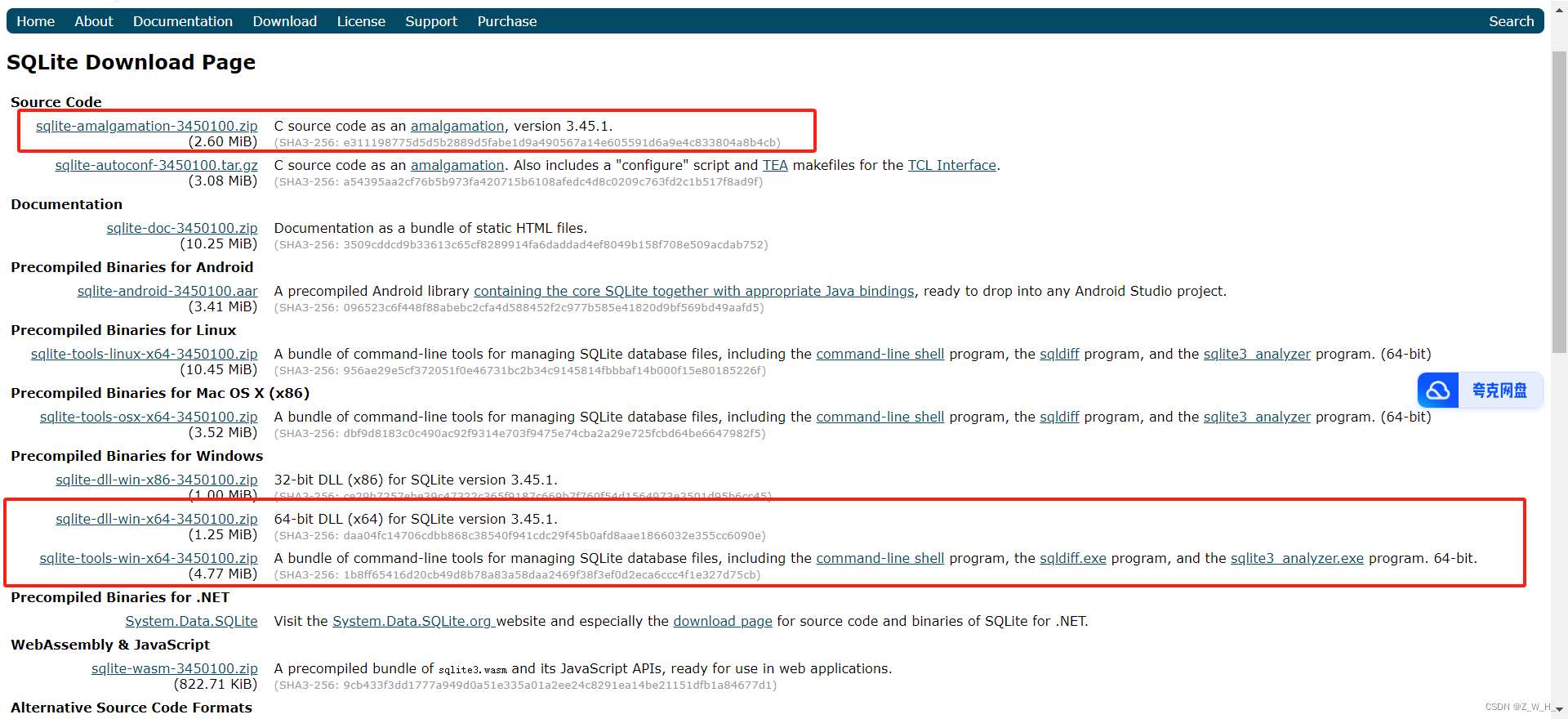Image resolution: width=1568 pixels, height=719 pixels.
Task: Open the amalgamation link in the autoconf row
Action: coord(457,165)
